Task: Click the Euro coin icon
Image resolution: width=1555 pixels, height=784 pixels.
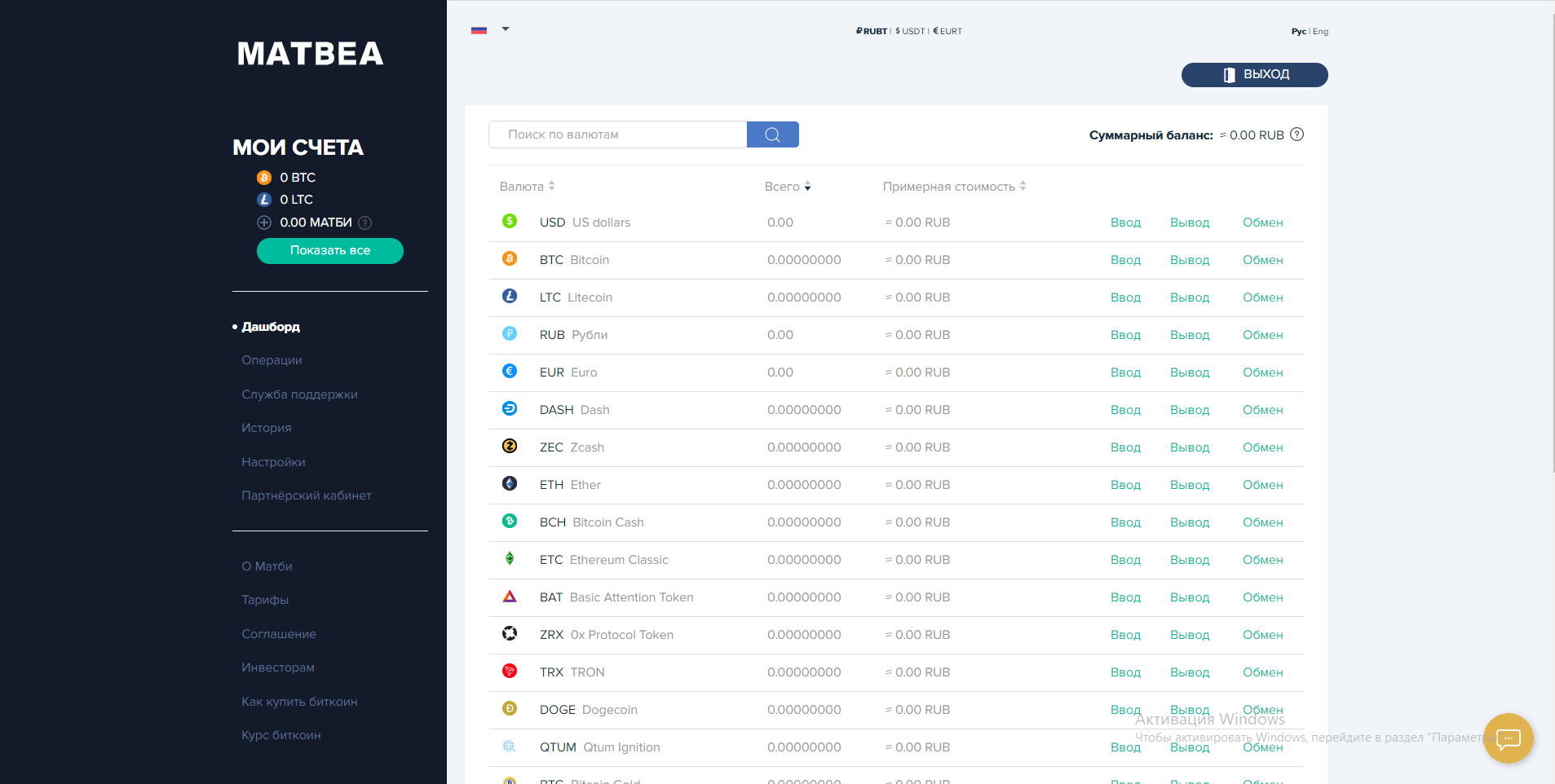Action: 510,371
